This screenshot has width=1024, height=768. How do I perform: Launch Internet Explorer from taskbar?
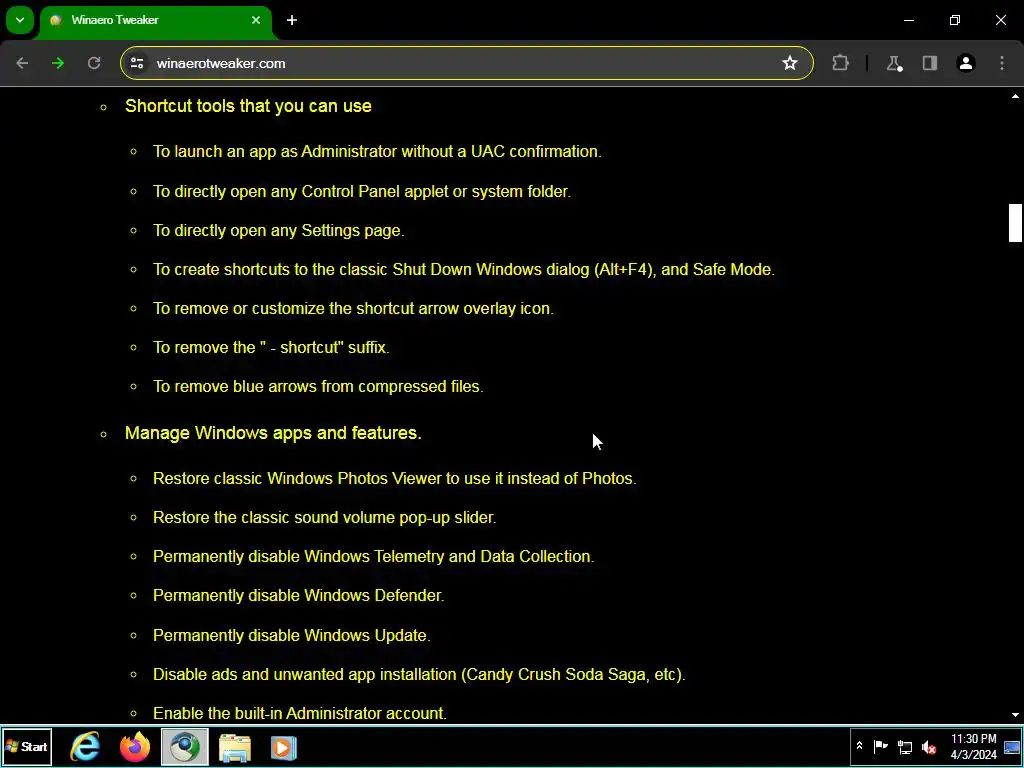(x=86, y=747)
